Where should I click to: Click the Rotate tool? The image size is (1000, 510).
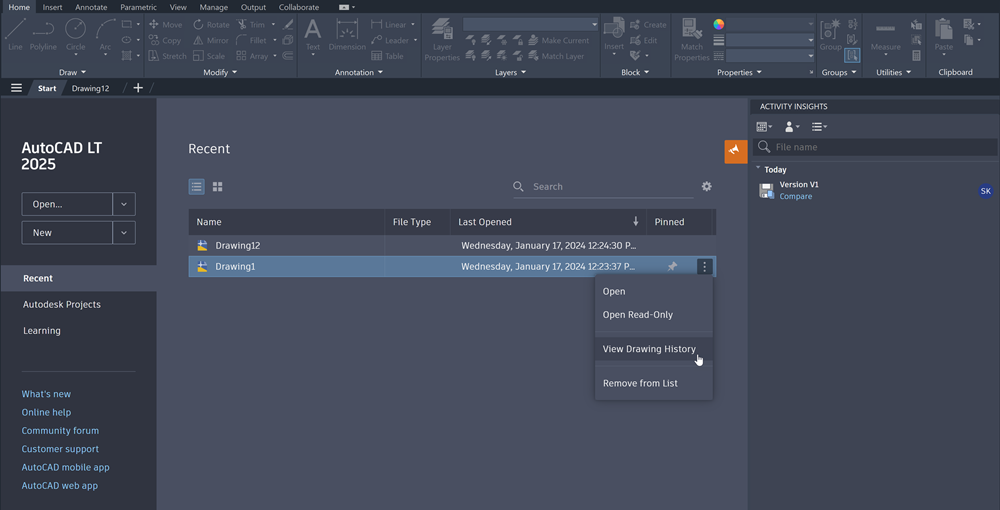pos(211,25)
